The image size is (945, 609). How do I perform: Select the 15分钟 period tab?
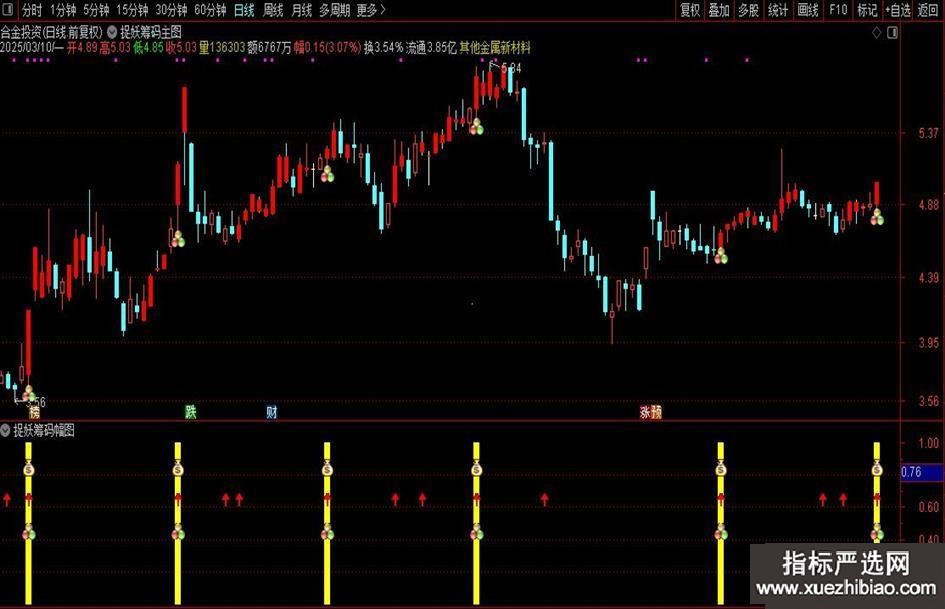point(132,10)
